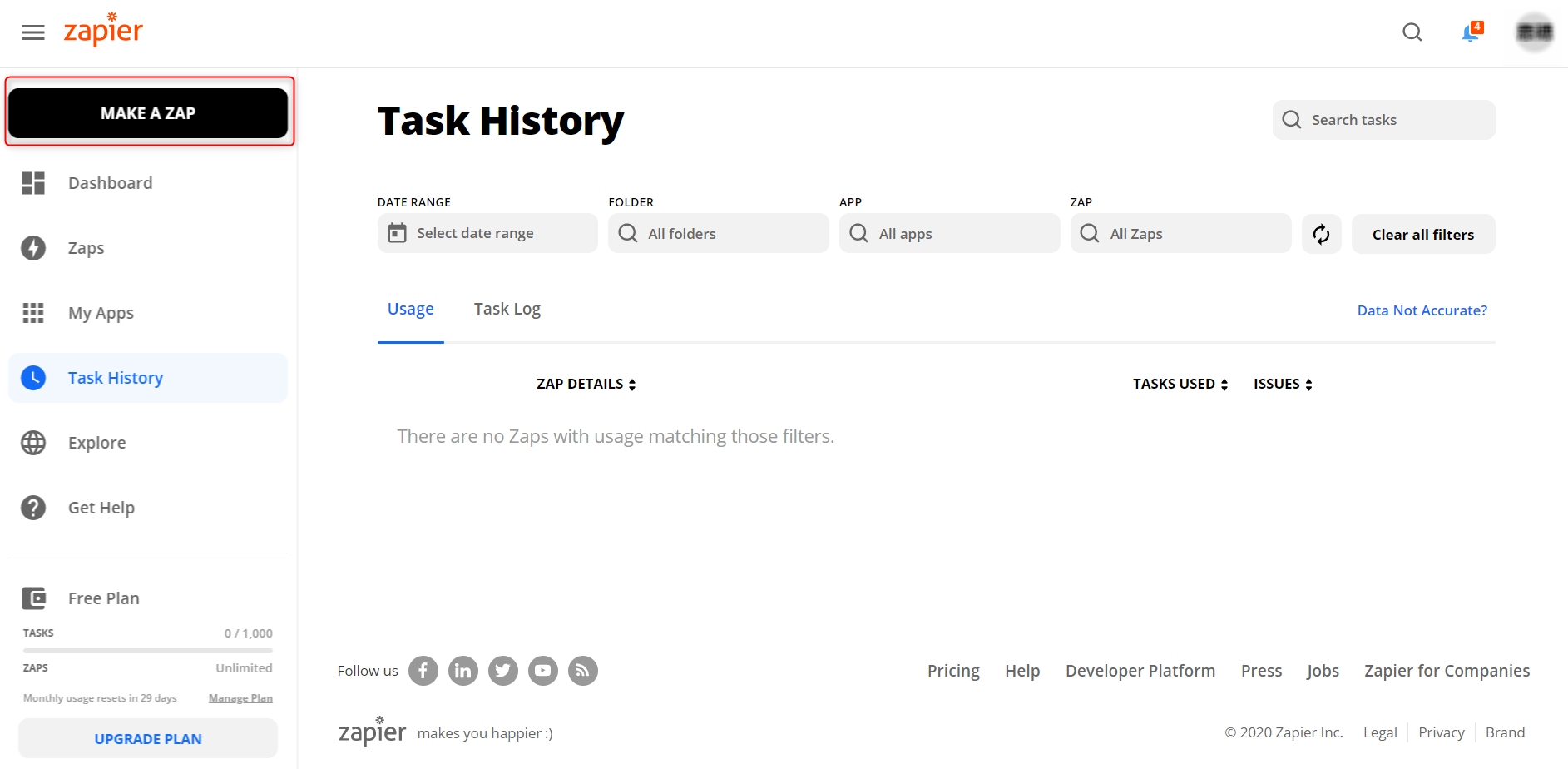
Task: Open Zapier's Facebook page icon
Action: pyautogui.click(x=423, y=671)
